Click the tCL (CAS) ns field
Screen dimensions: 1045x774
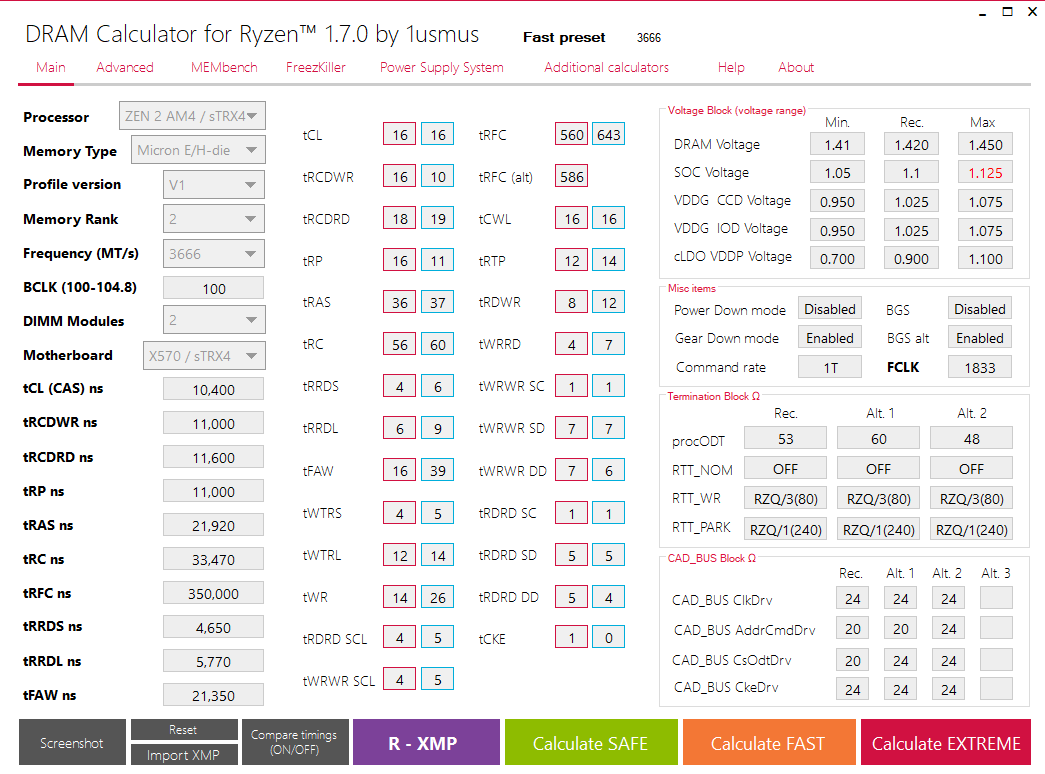point(213,389)
